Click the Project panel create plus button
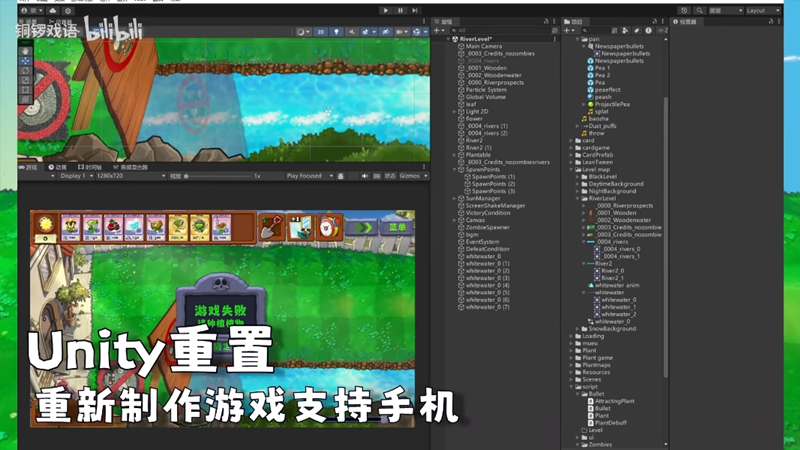Screen dimensions: 800x450 (568, 31)
